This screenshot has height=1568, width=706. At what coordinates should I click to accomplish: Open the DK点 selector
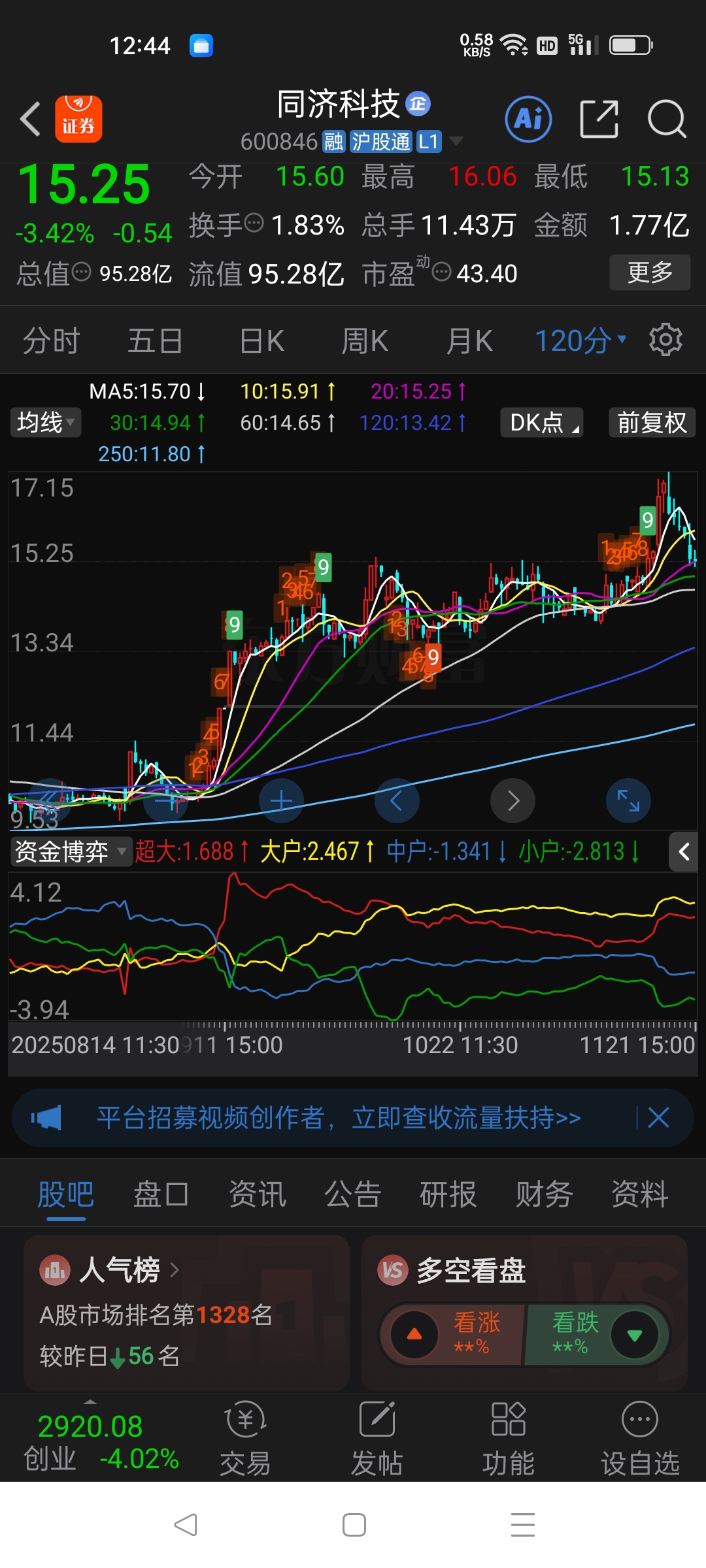541,422
